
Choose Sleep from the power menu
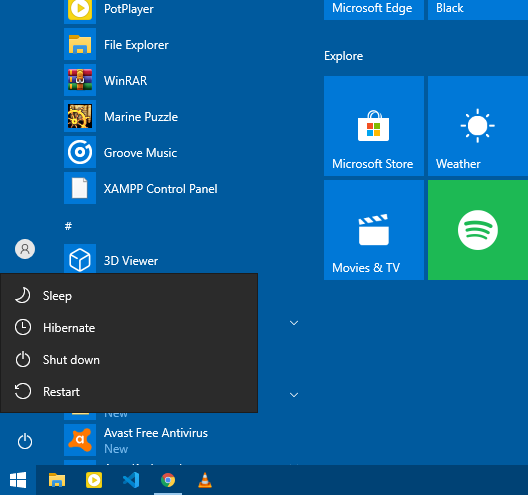click(129, 296)
